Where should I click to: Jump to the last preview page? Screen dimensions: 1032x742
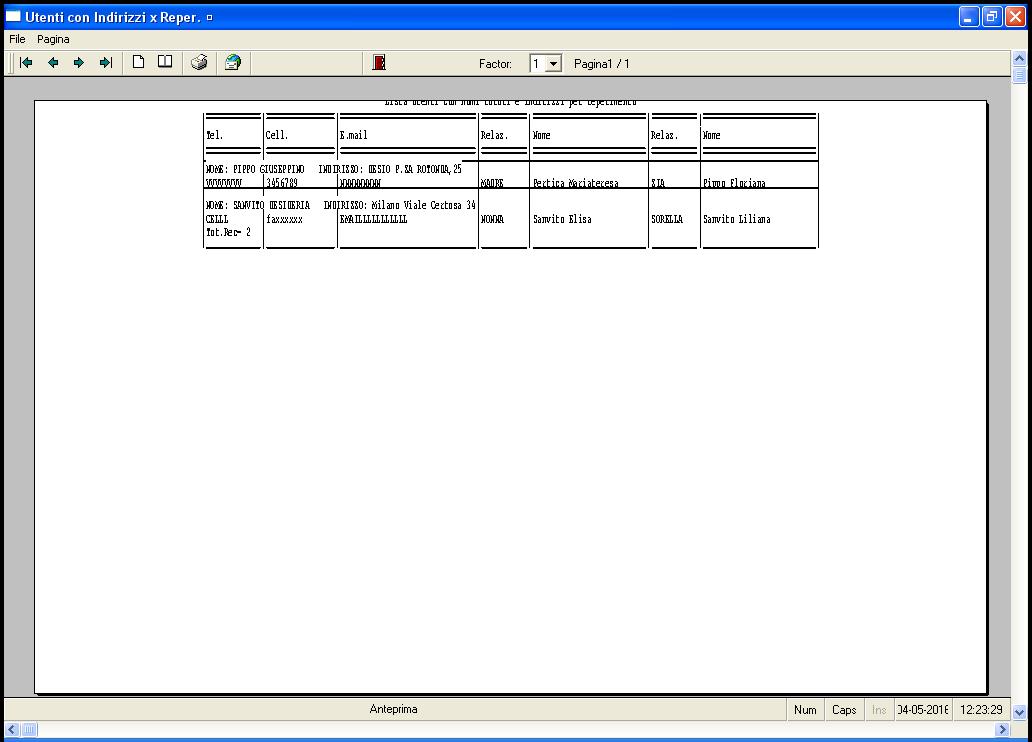click(x=106, y=63)
